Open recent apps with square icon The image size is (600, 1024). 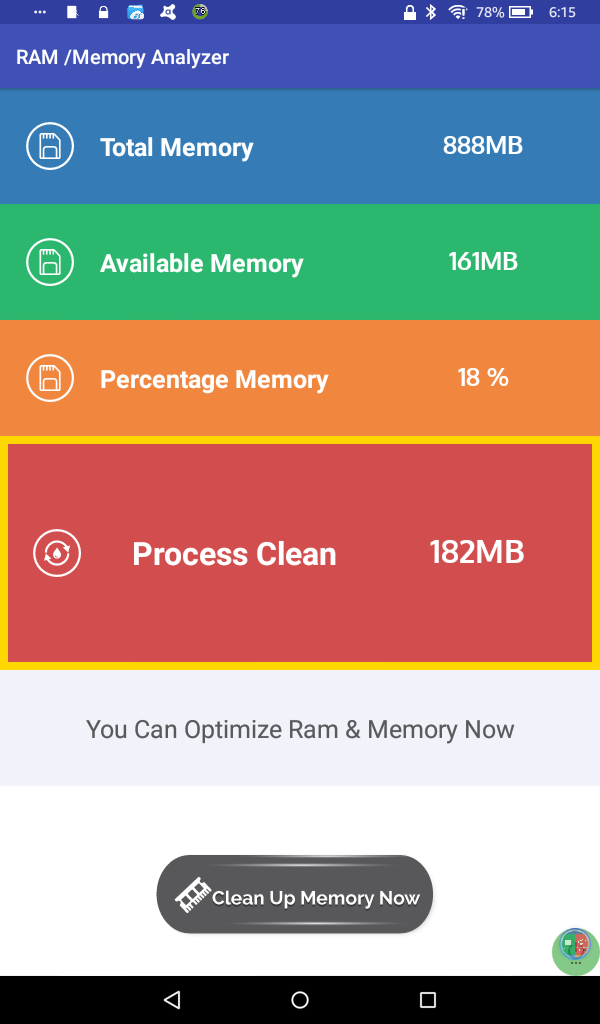click(x=428, y=999)
